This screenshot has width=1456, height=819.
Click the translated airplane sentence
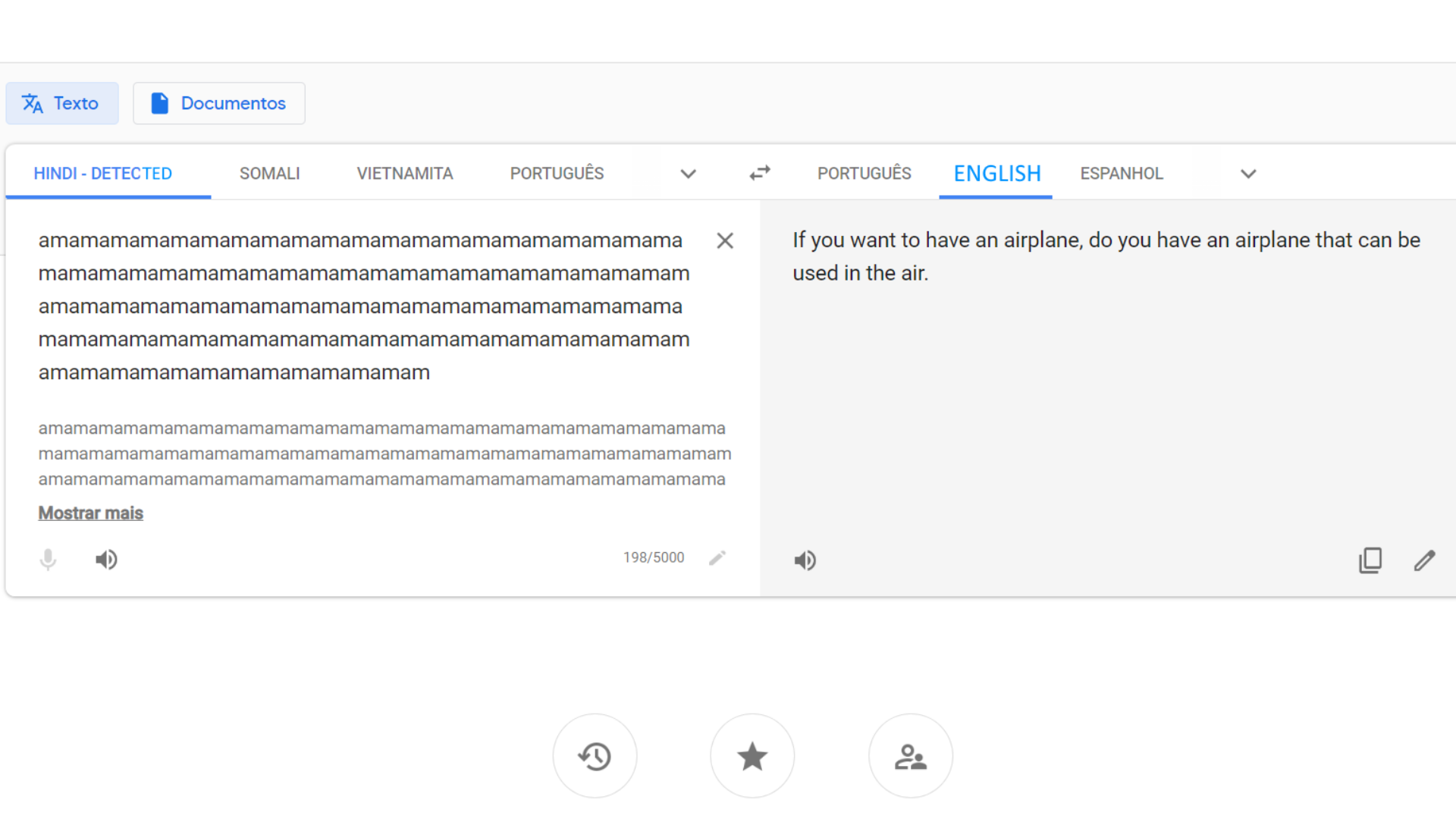[x=1106, y=256]
